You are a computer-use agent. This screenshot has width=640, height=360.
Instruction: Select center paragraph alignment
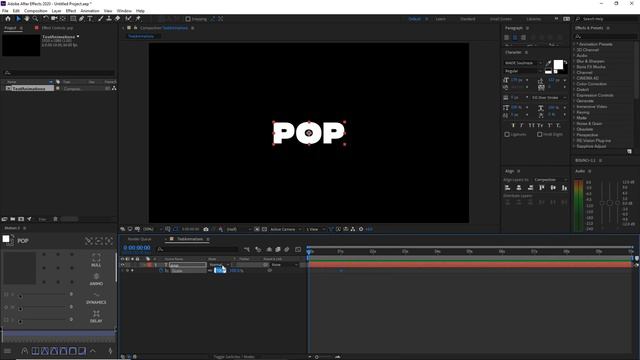[x=515, y=38]
